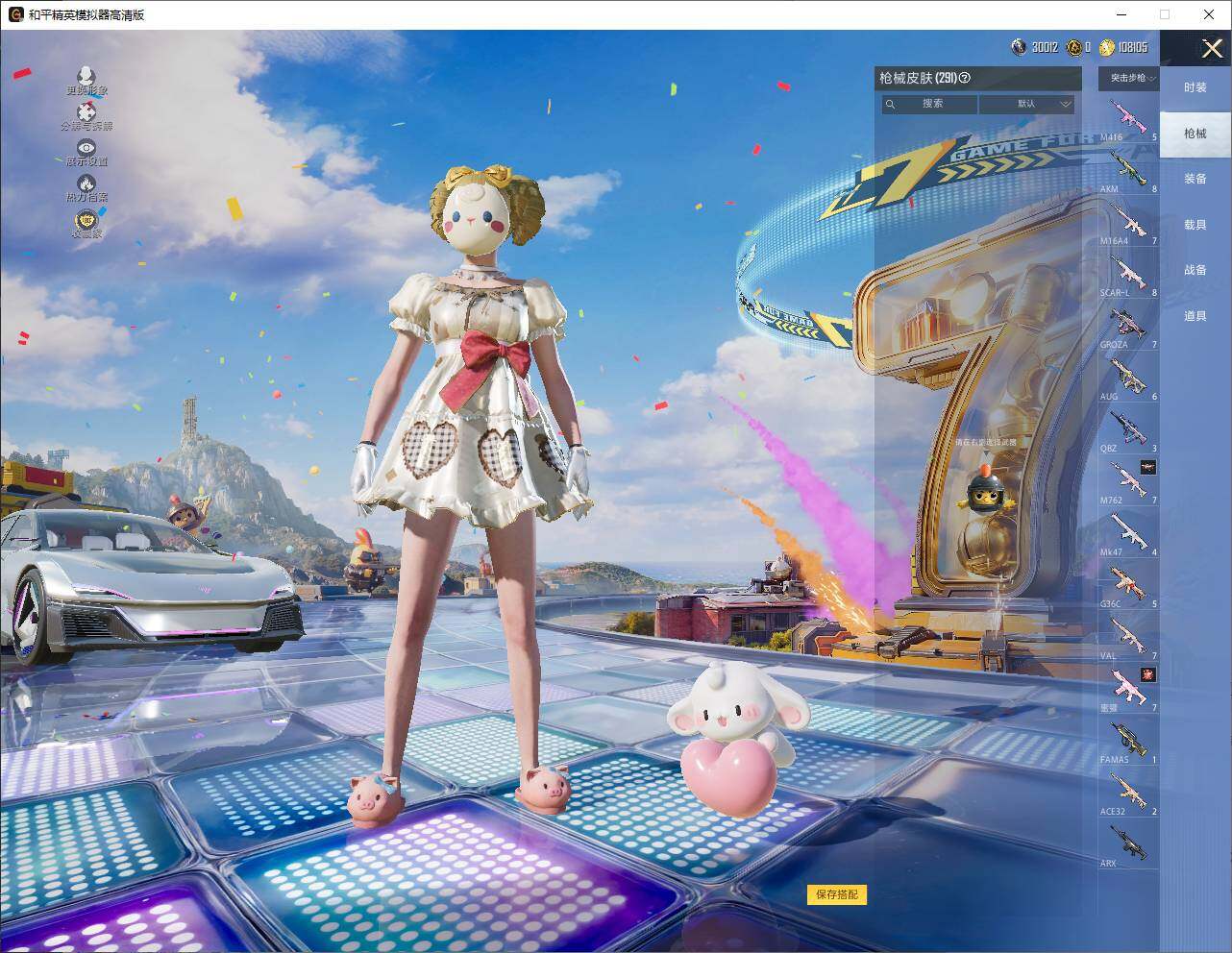This screenshot has width=1232, height=953.
Task: Click the 108105 gold coin balance
Action: coord(1134,47)
